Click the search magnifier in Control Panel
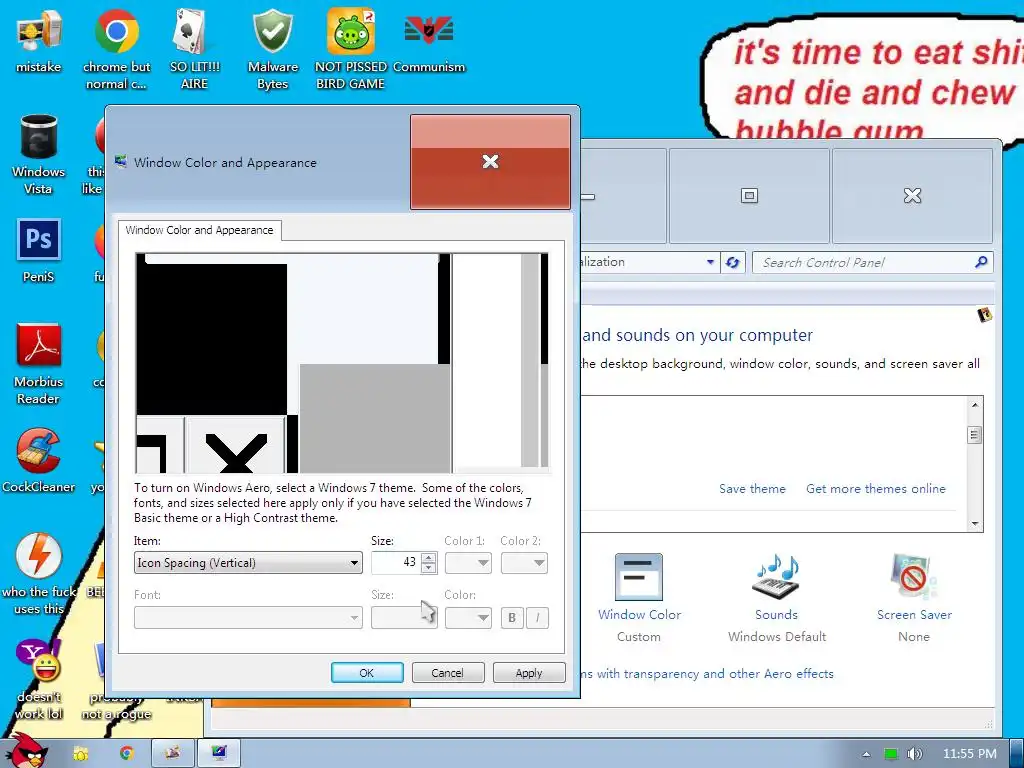The width and height of the screenshot is (1024, 768). click(x=980, y=263)
